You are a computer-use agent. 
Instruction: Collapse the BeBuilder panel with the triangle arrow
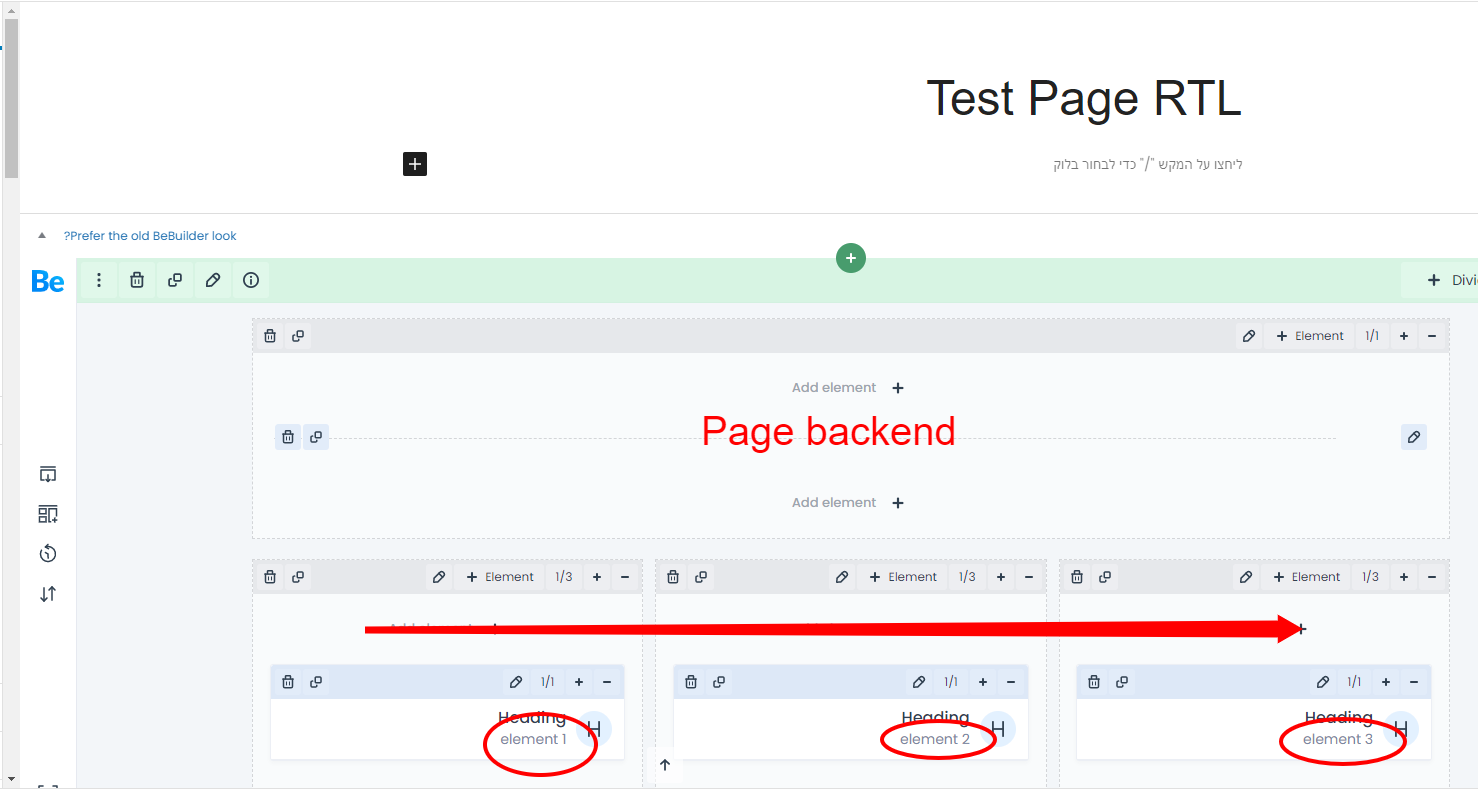(42, 236)
